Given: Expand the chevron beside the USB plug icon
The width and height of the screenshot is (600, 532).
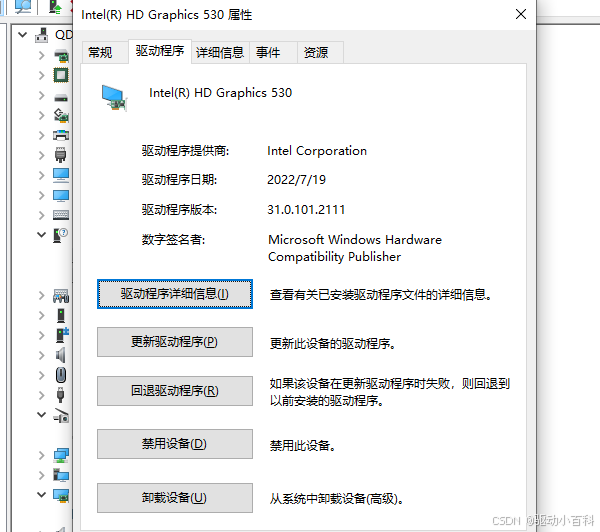Looking at the screenshot, I should tap(41, 395).
